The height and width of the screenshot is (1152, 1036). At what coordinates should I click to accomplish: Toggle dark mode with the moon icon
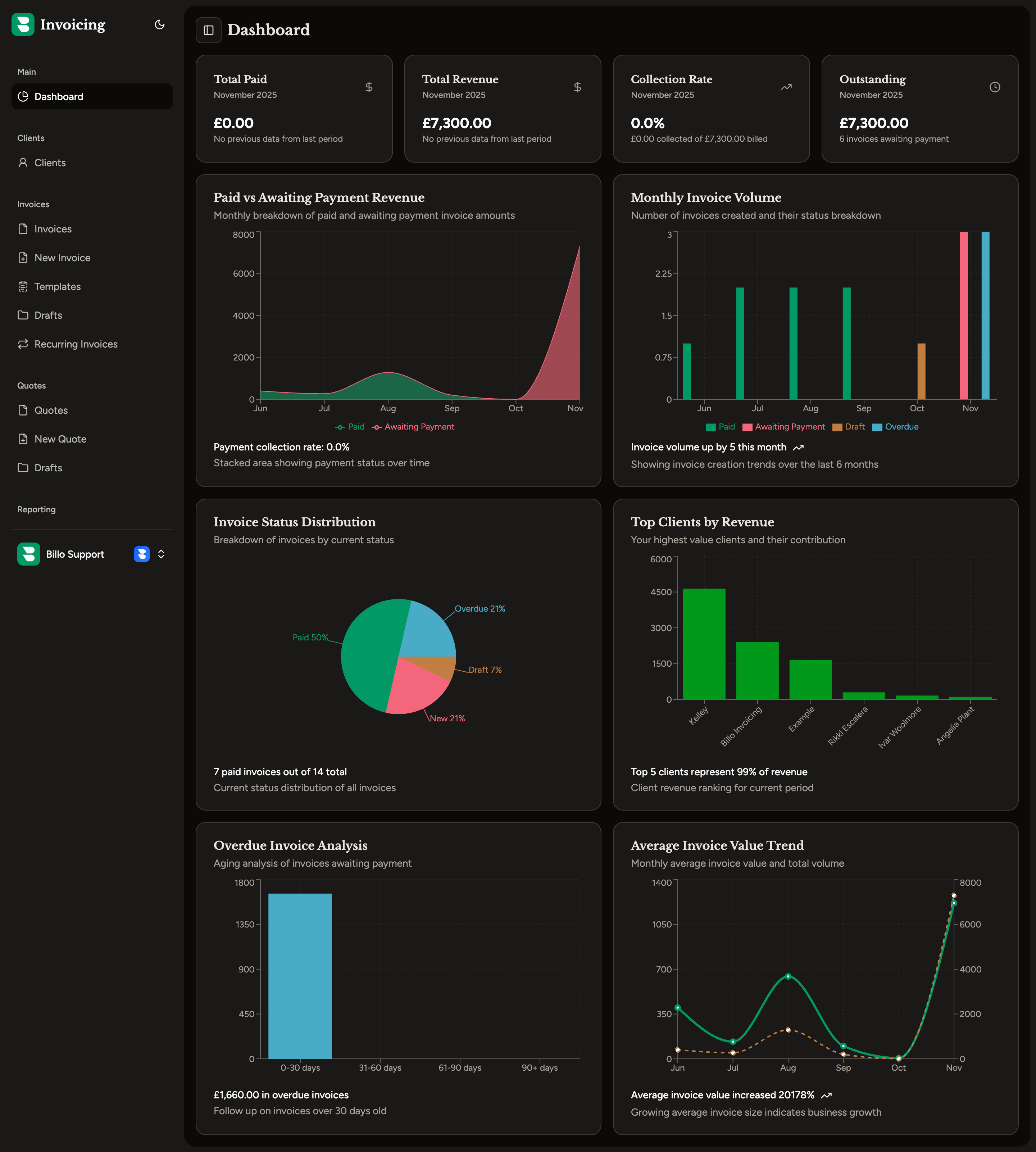point(159,24)
